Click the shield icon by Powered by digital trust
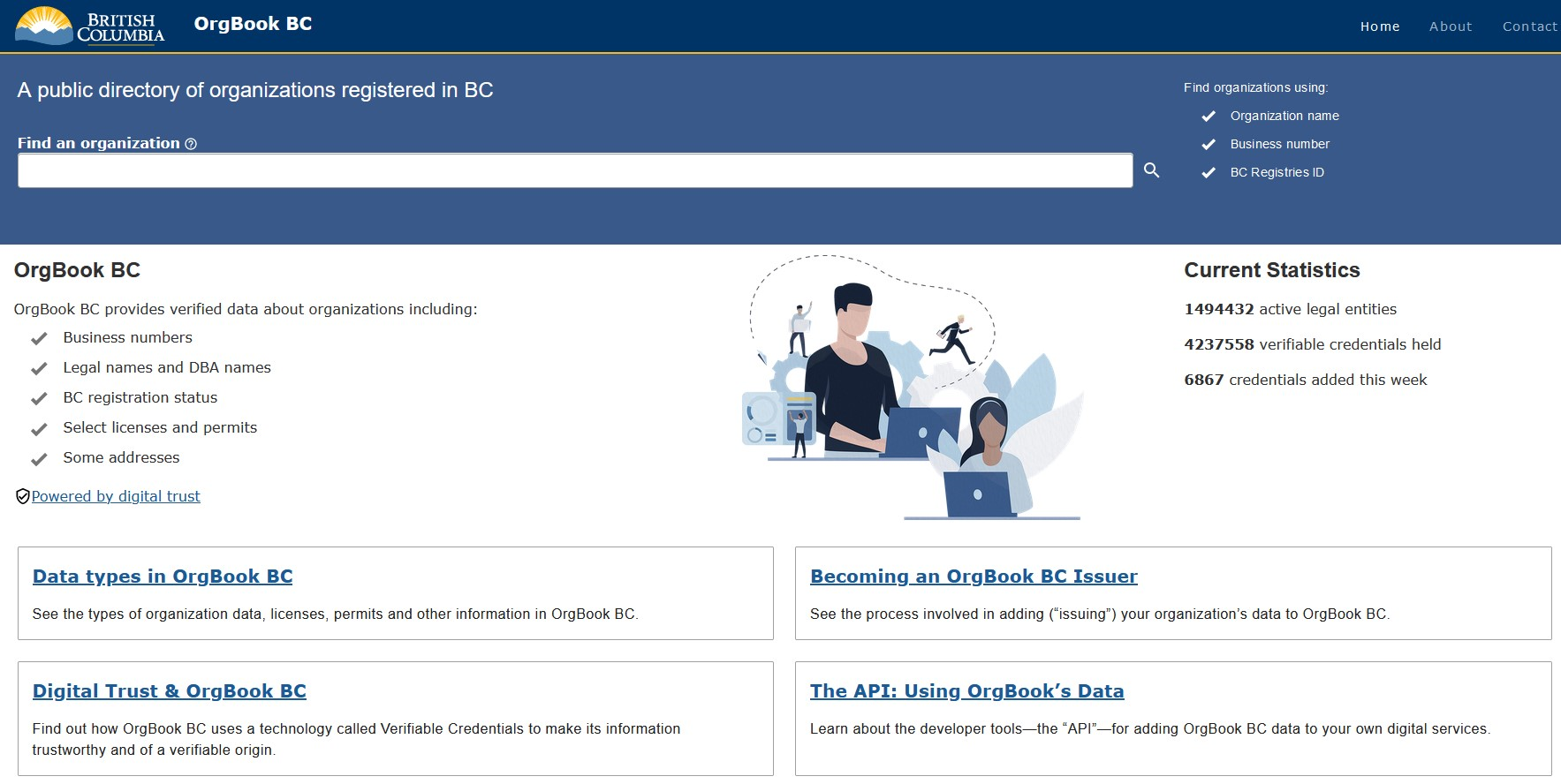 [x=23, y=496]
